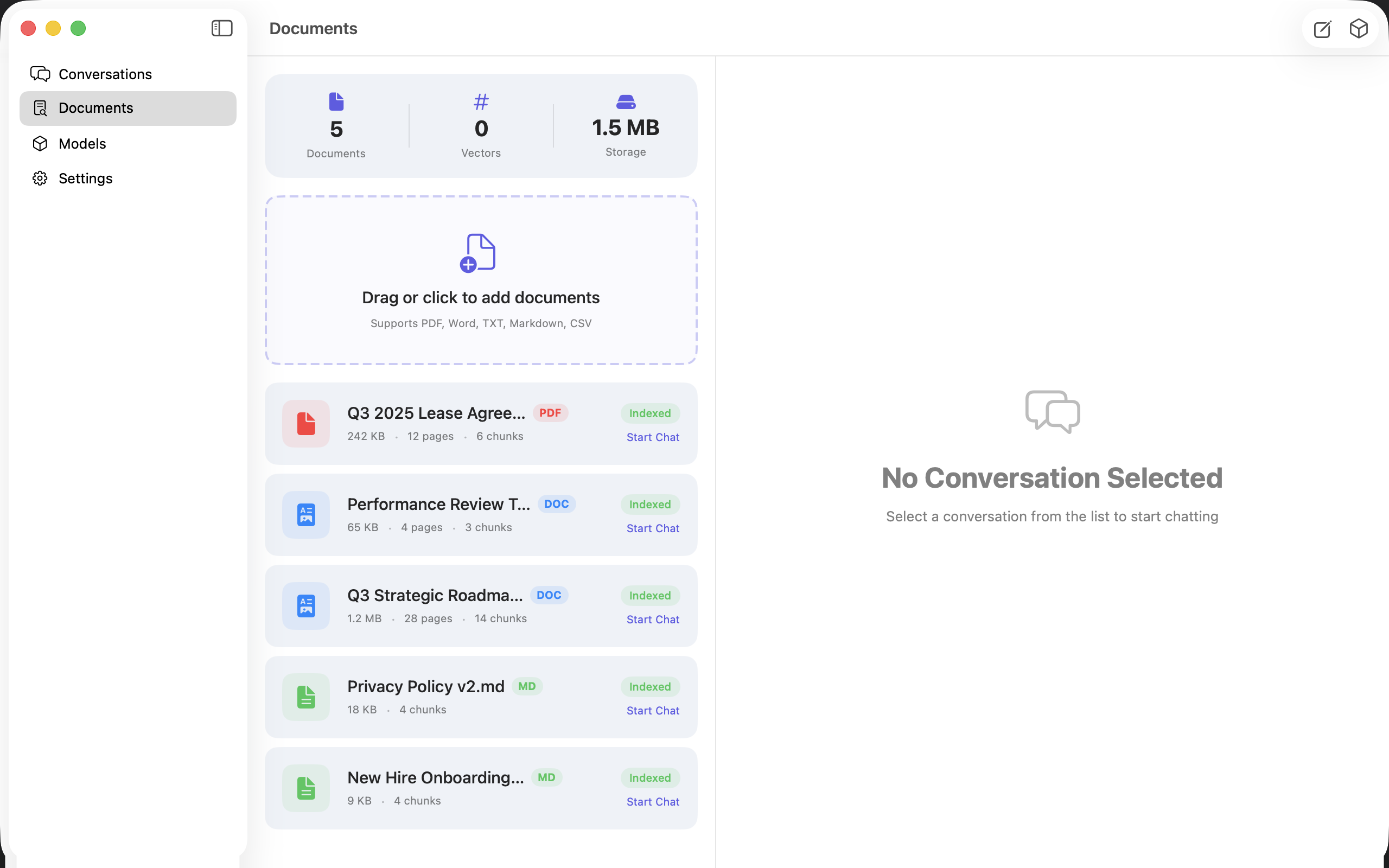Image resolution: width=1389 pixels, height=868 pixels.
Task: Click Indexed status on Q3 Strategic Roadmap
Action: (x=649, y=596)
